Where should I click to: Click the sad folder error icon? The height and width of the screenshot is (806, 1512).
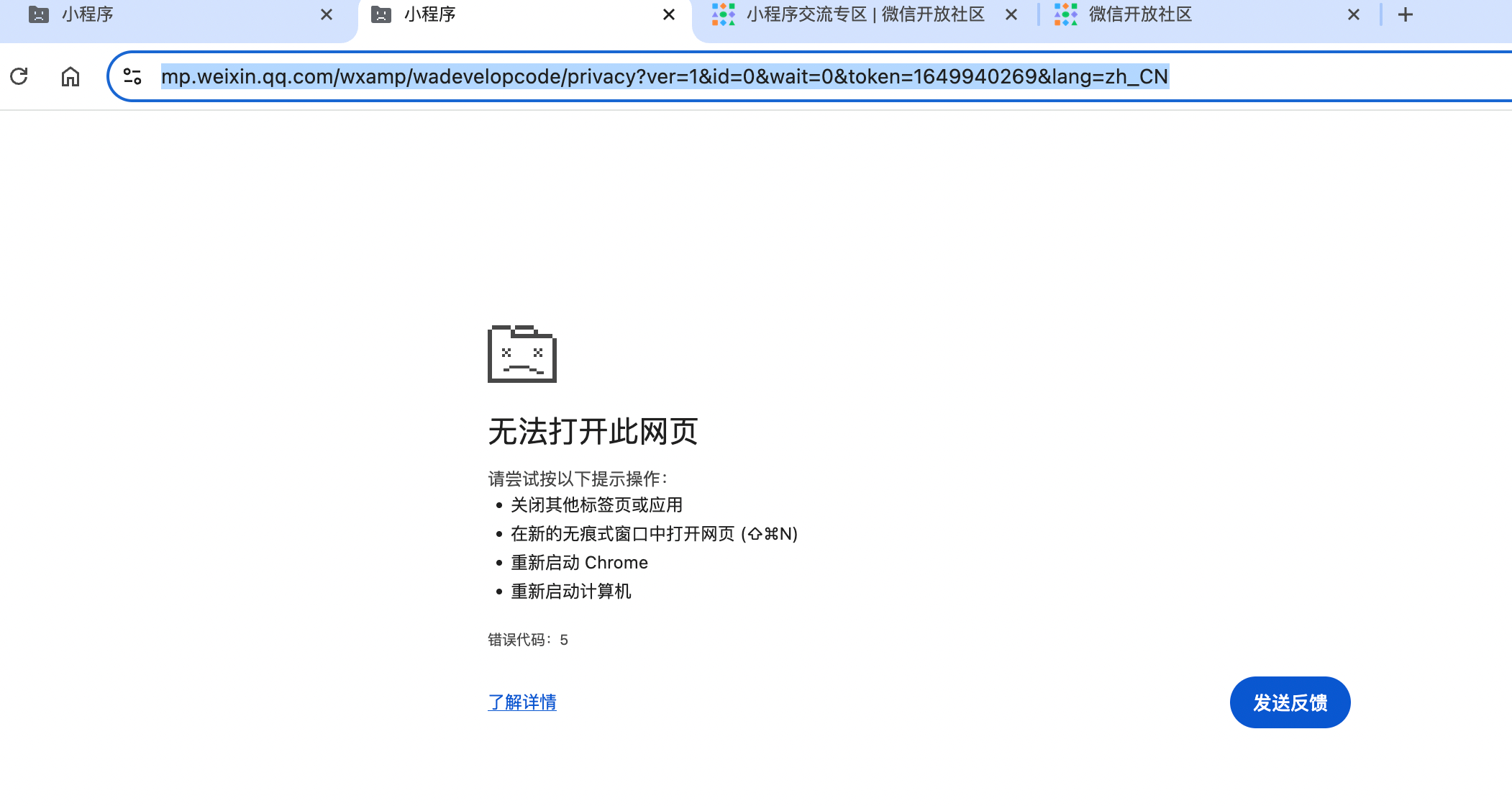point(522,354)
